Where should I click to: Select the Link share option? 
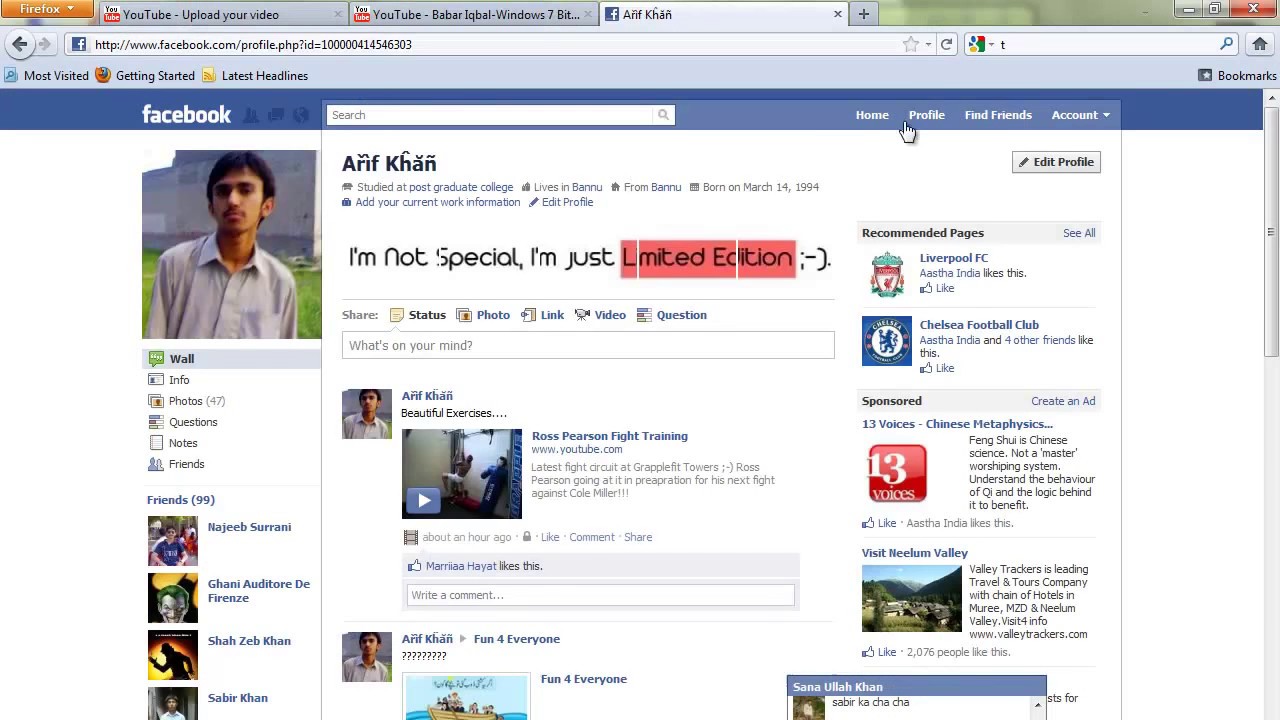point(543,315)
